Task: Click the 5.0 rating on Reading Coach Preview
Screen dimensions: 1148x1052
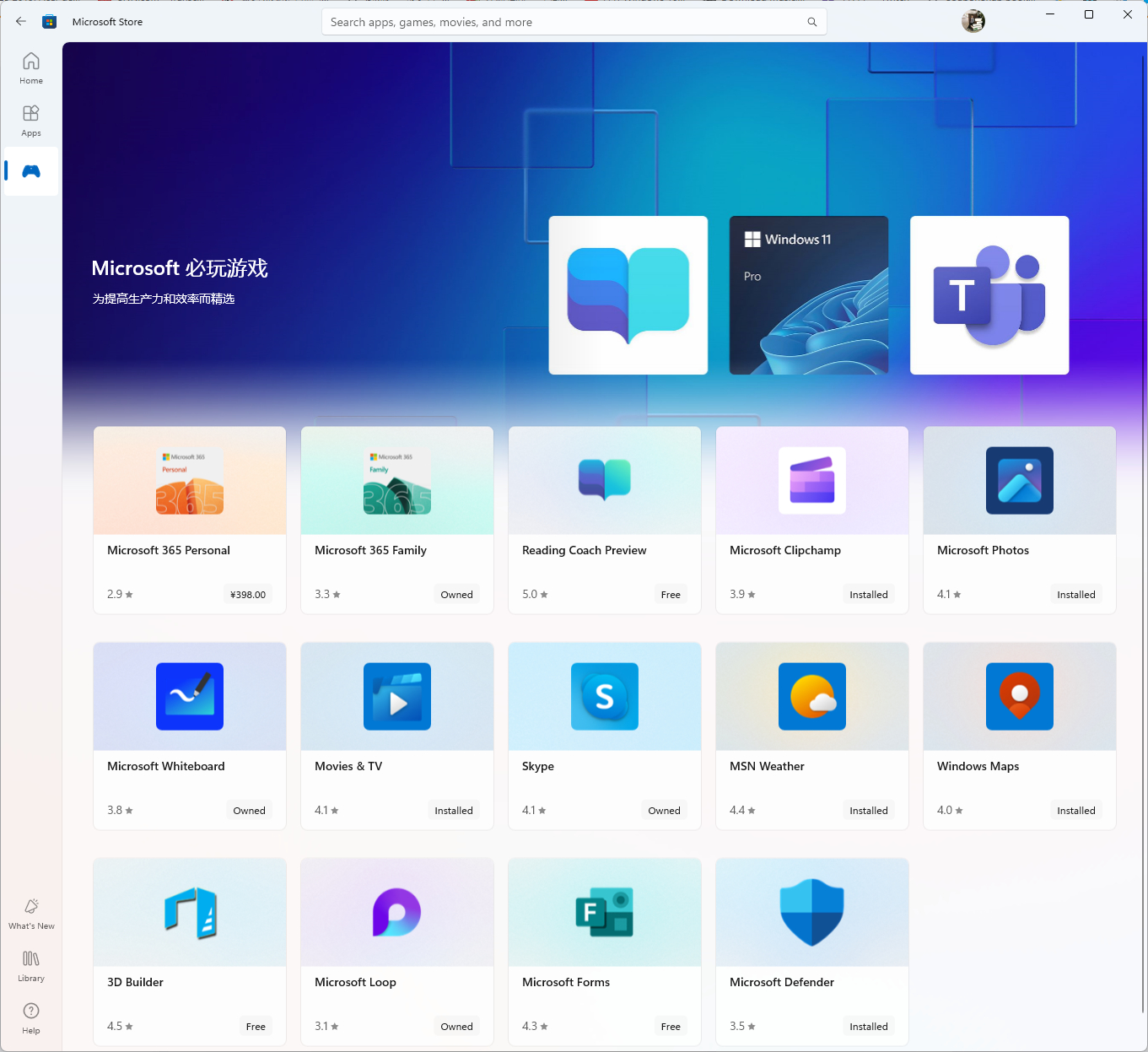Action: point(535,595)
